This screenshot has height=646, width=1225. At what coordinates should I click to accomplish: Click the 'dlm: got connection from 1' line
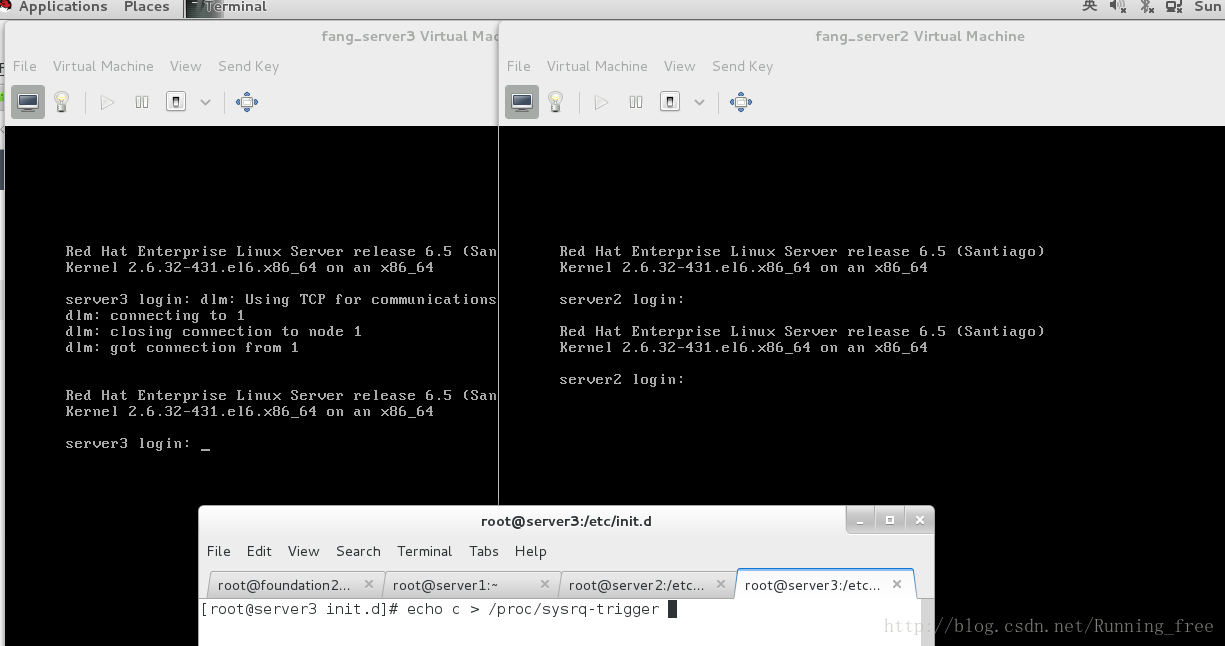[182, 348]
